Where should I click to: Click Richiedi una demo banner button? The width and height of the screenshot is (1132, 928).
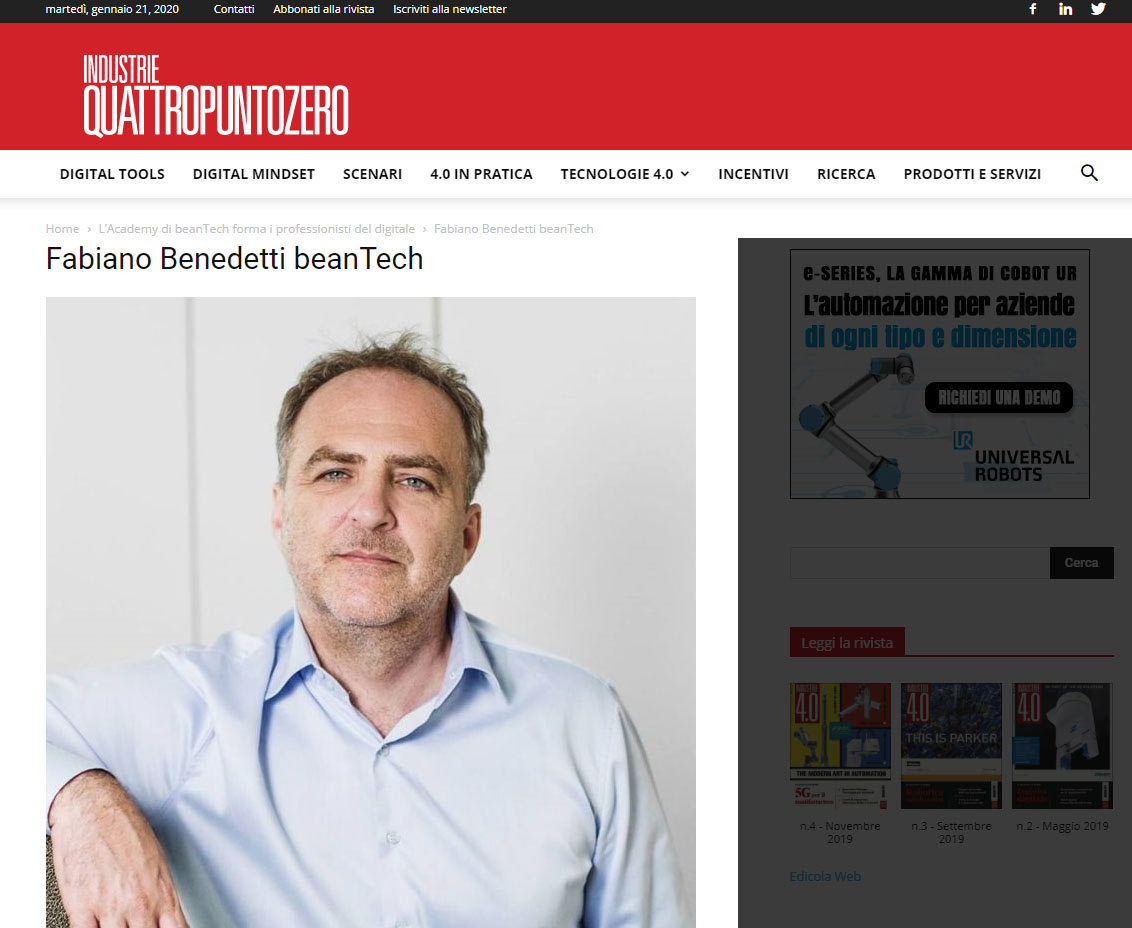point(999,397)
